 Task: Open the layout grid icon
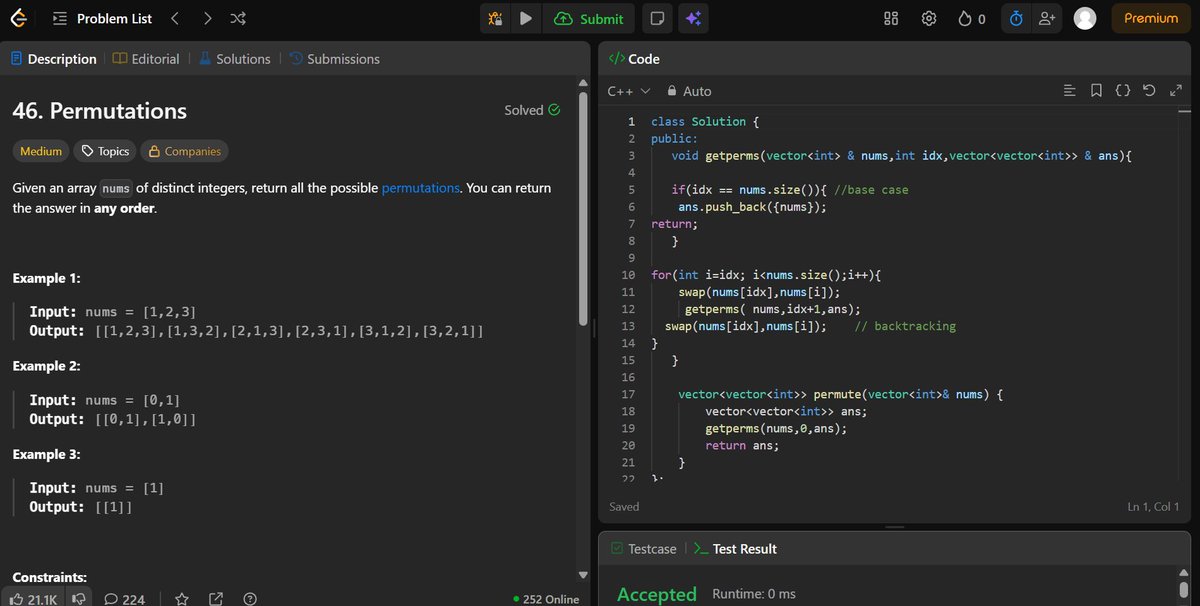[893, 18]
